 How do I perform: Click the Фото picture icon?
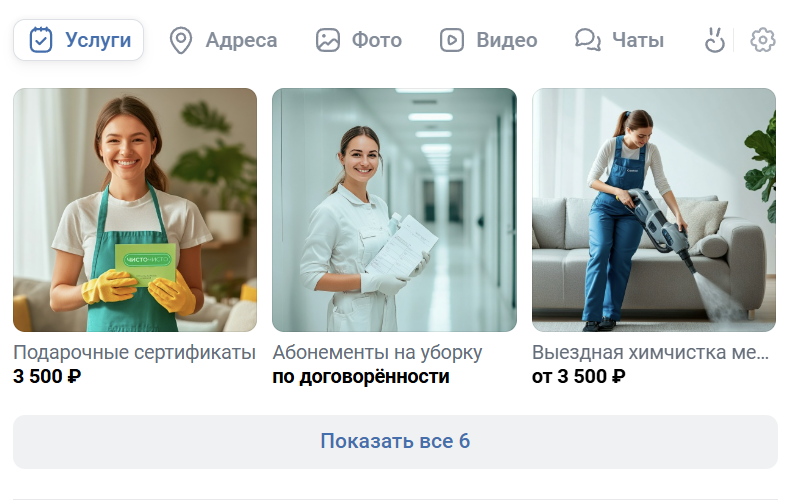coord(328,40)
